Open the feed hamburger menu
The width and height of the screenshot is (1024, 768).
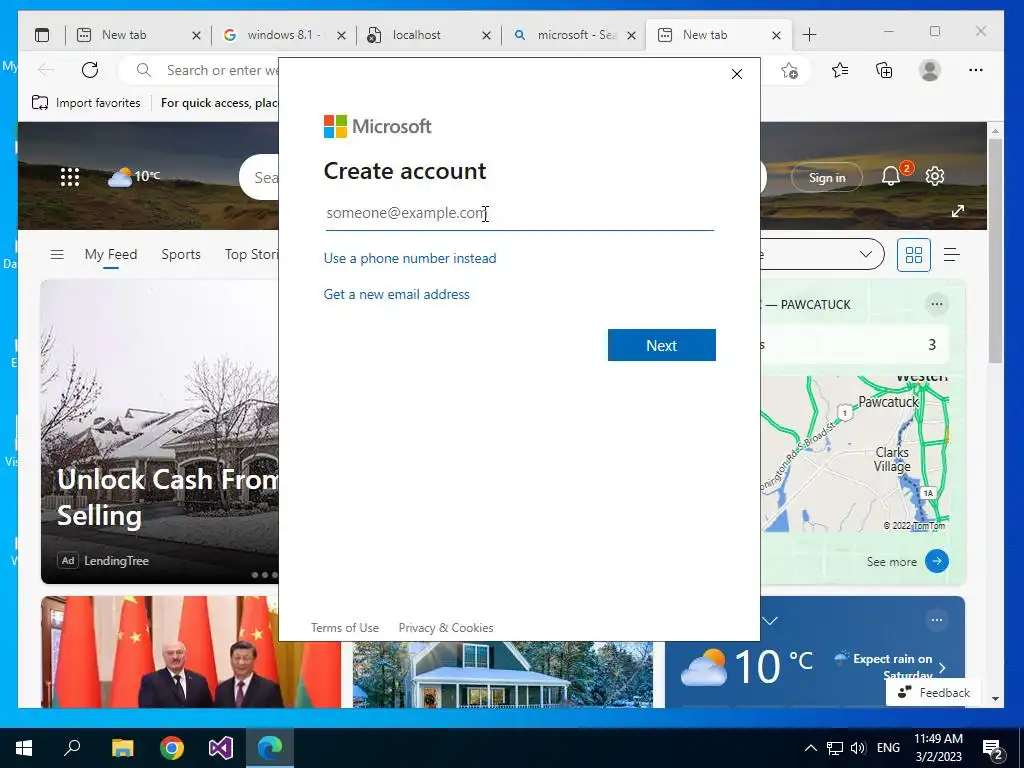click(x=57, y=254)
